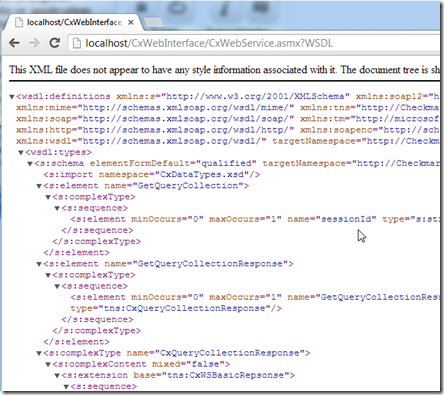Collapse the wsdl:definitions root node
Viewport: 444px width, 395px height.
pyautogui.click(x=12, y=97)
